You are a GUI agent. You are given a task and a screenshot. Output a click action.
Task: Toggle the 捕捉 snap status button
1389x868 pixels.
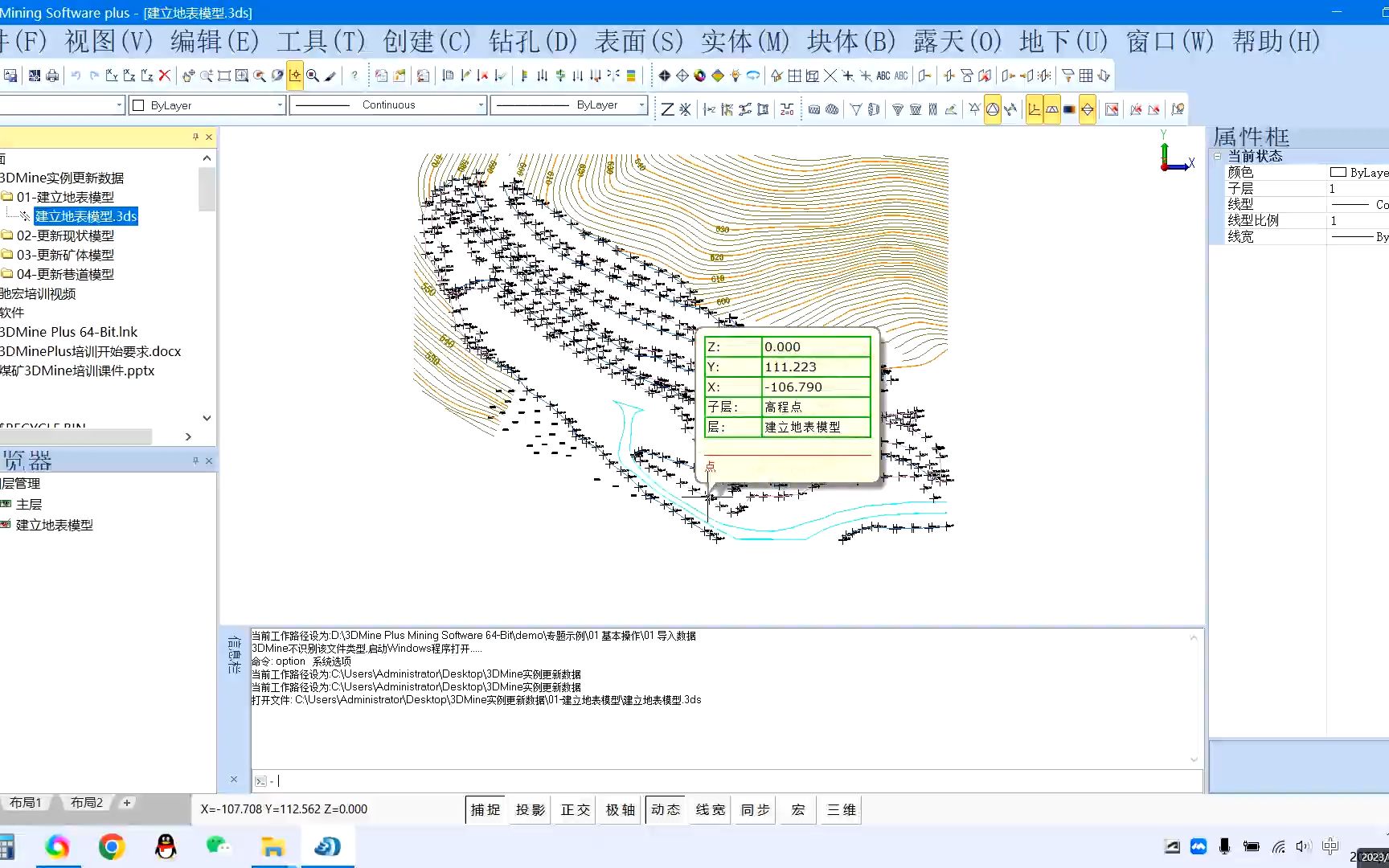pyautogui.click(x=486, y=810)
